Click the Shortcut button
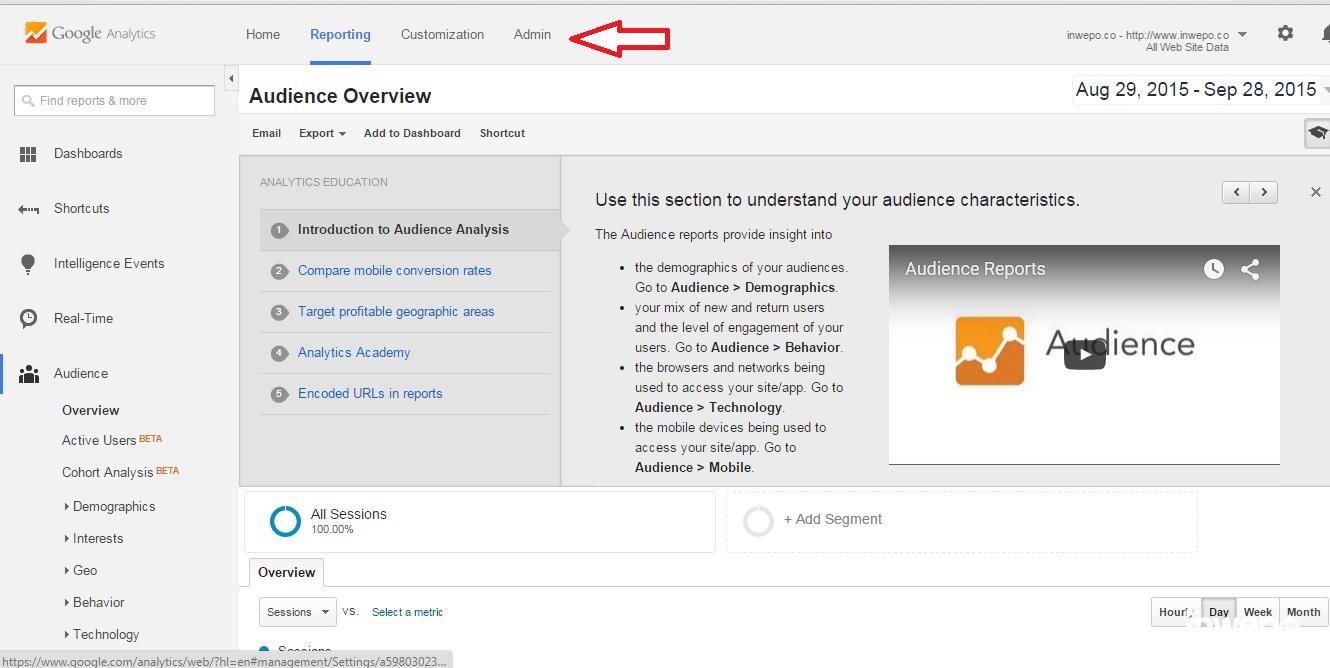Screen dimensions: 1330x668 point(502,133)
